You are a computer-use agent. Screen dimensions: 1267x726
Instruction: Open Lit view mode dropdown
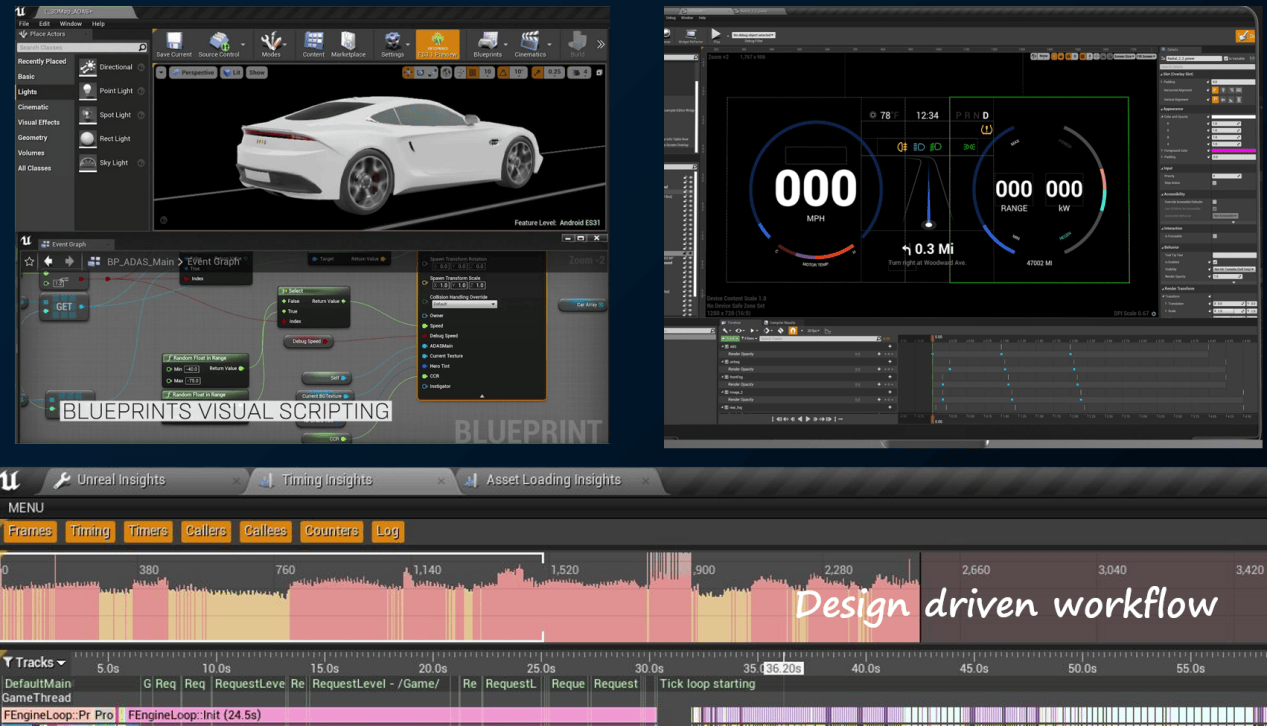click(233, 72)
